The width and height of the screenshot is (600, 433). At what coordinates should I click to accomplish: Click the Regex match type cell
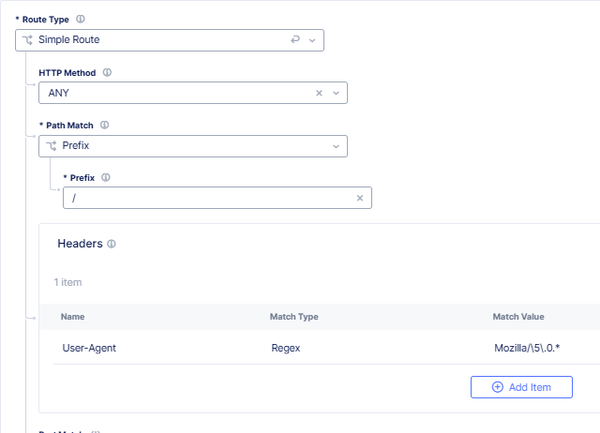286,350
